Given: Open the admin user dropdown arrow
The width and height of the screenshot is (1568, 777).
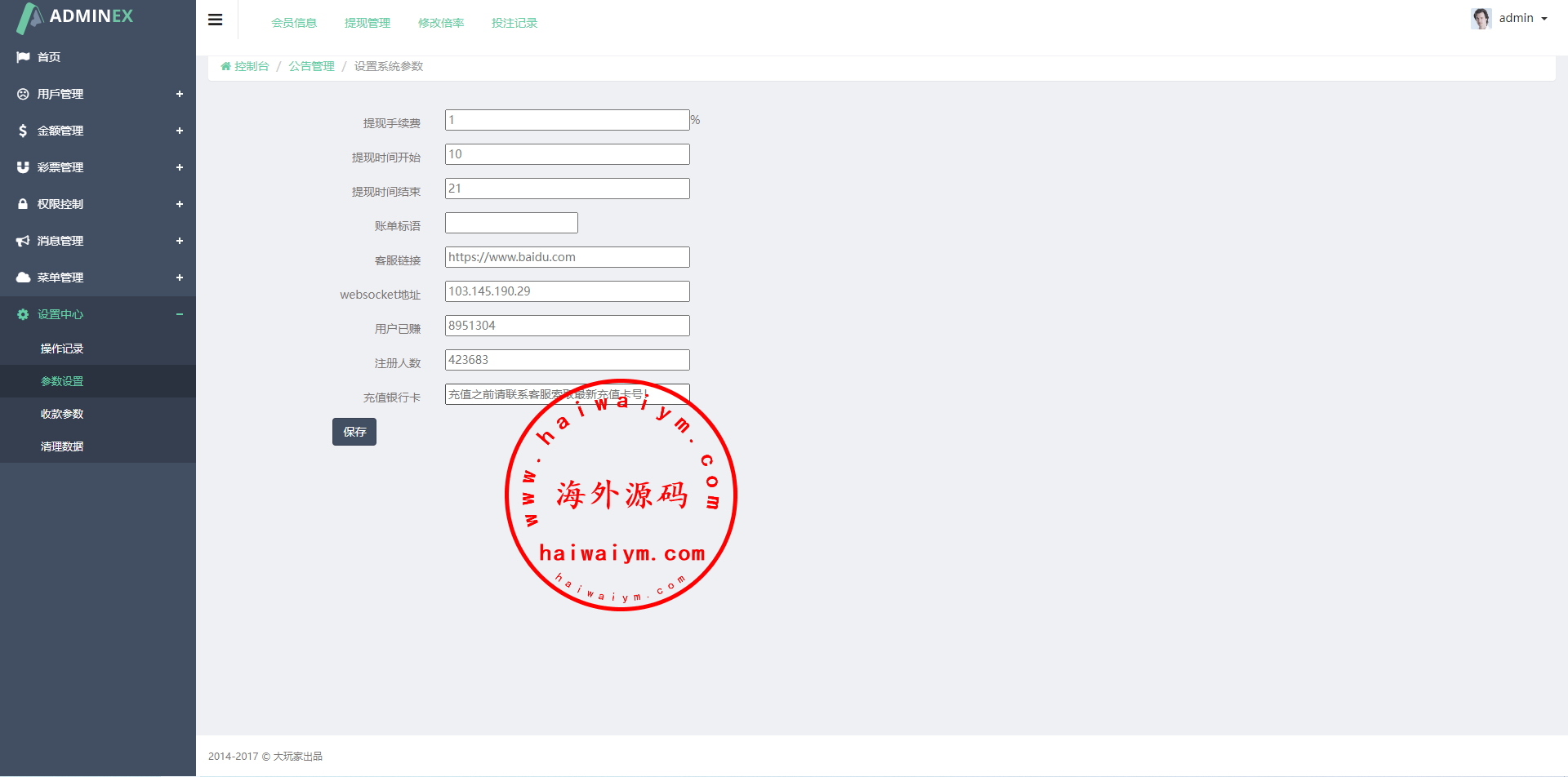Looking at the screenshot, I should pyautogui.click(x=1544, y=19).
